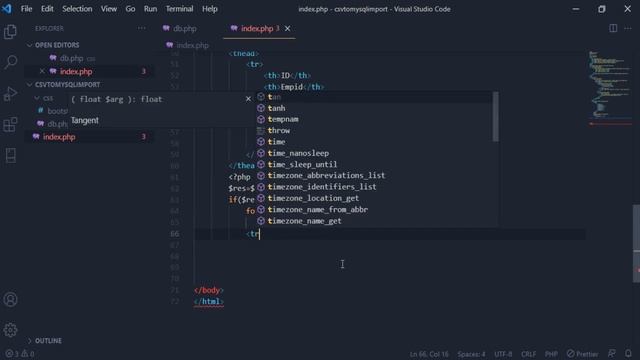Click the suggestion list scrollbar
Viewport: 640px width, 360px height.
click(496, 116)
